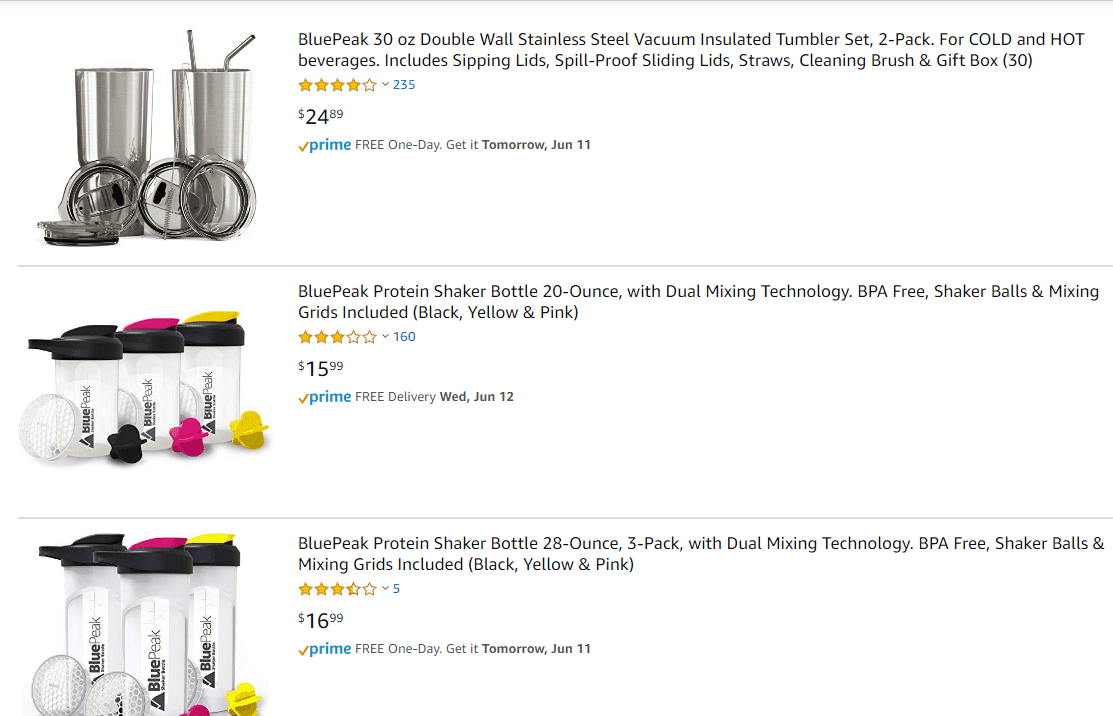The height and width of the screenshot is (716, 1113).
Task: Click the $16.99 price of the 28-Ounce shaker
Action: click(x=318, y=620)
